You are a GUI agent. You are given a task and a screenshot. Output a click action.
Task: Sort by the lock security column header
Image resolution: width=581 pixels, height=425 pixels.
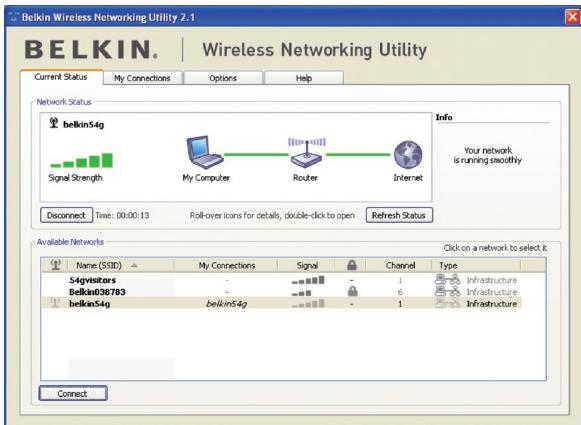[x=352, y=265]
